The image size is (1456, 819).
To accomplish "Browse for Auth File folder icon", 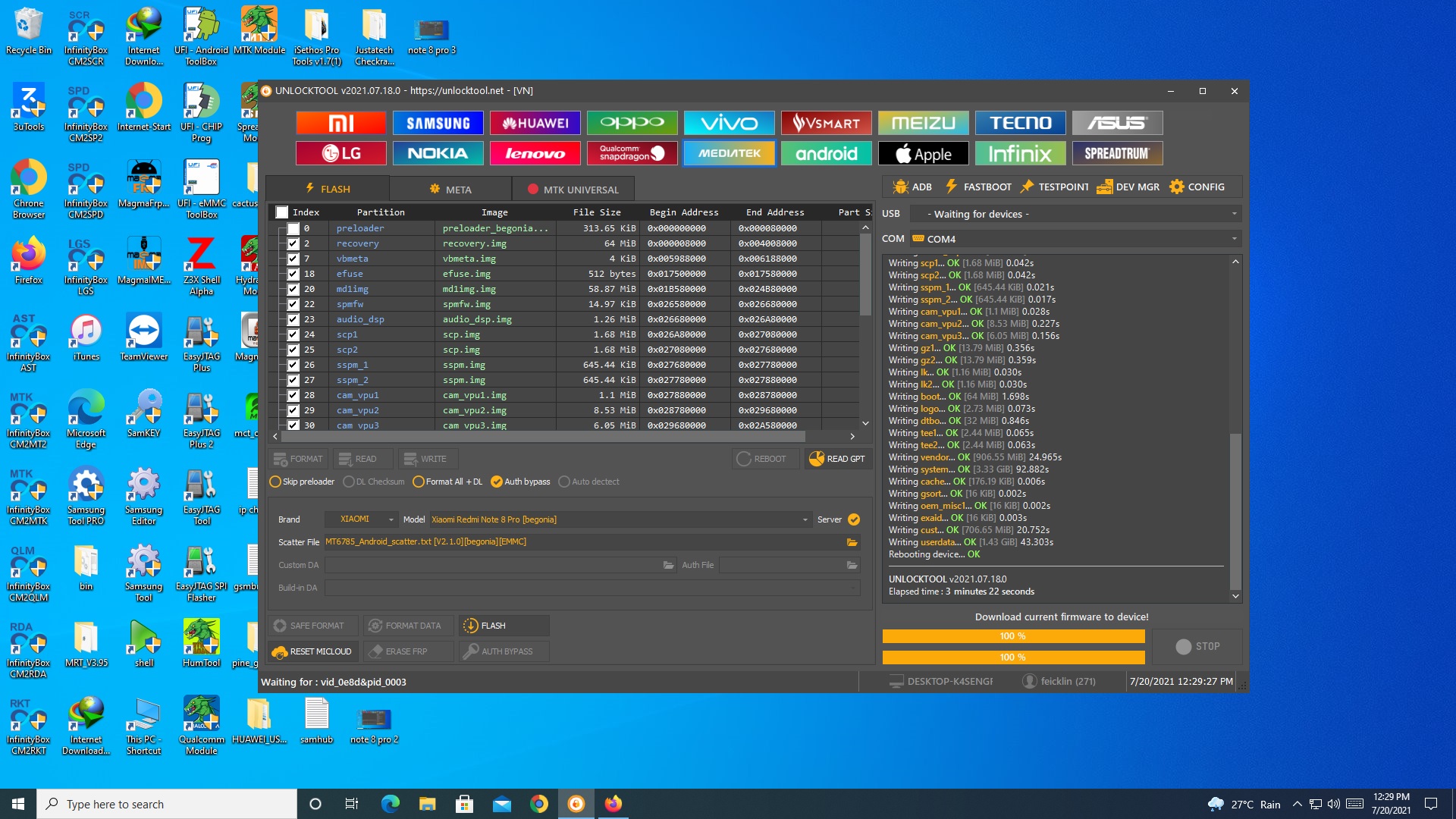I will point(852,565).
